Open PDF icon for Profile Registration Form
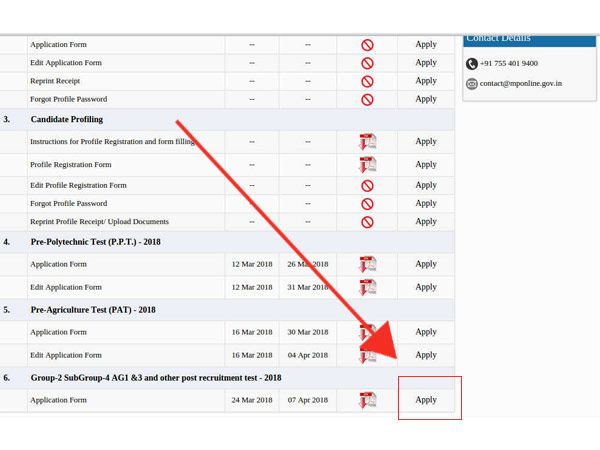Image resolution: width=600 pixels, height=450 pixels. point(368,165)
